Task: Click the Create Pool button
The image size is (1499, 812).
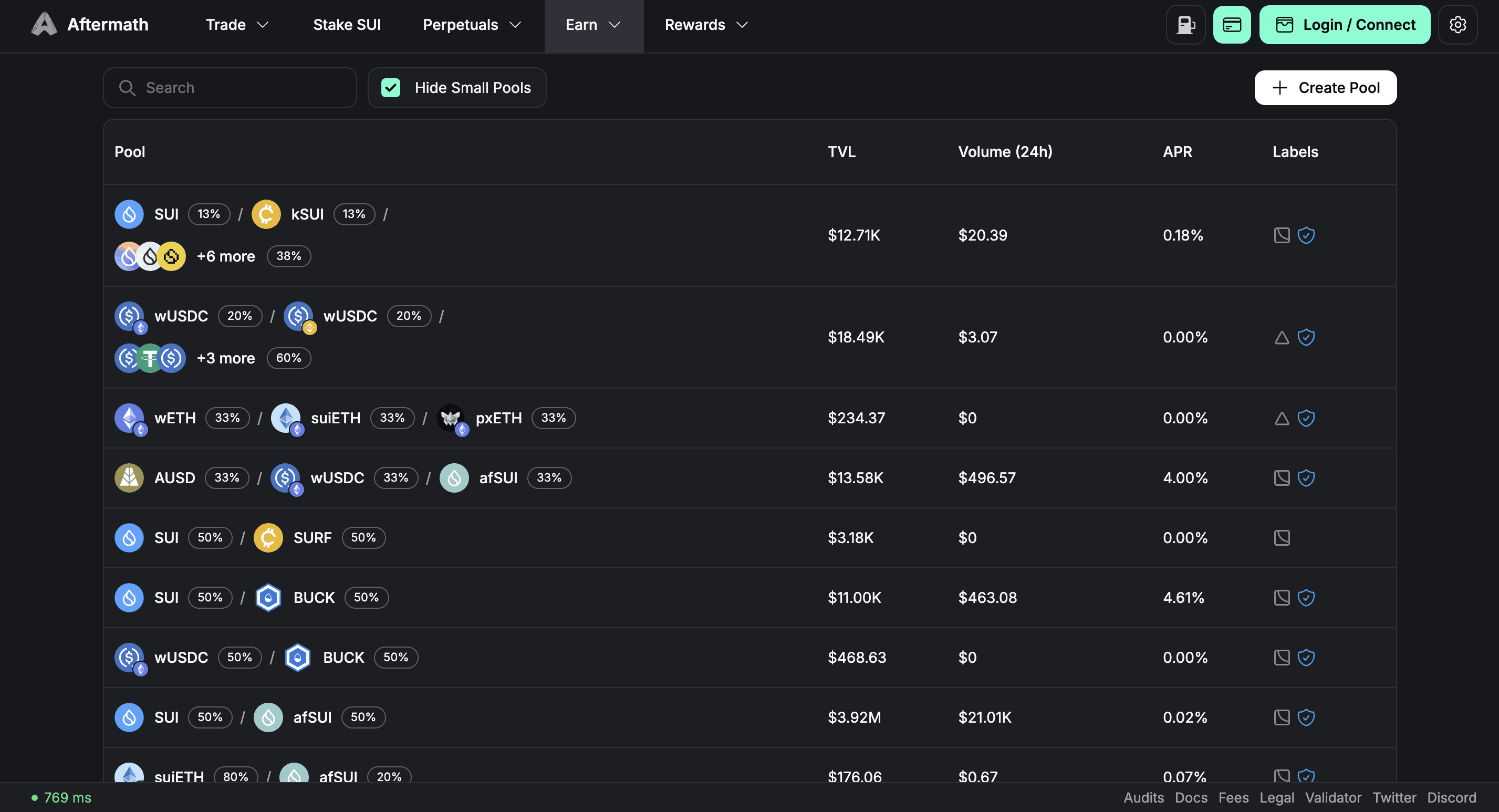Action: [1326, 87]
